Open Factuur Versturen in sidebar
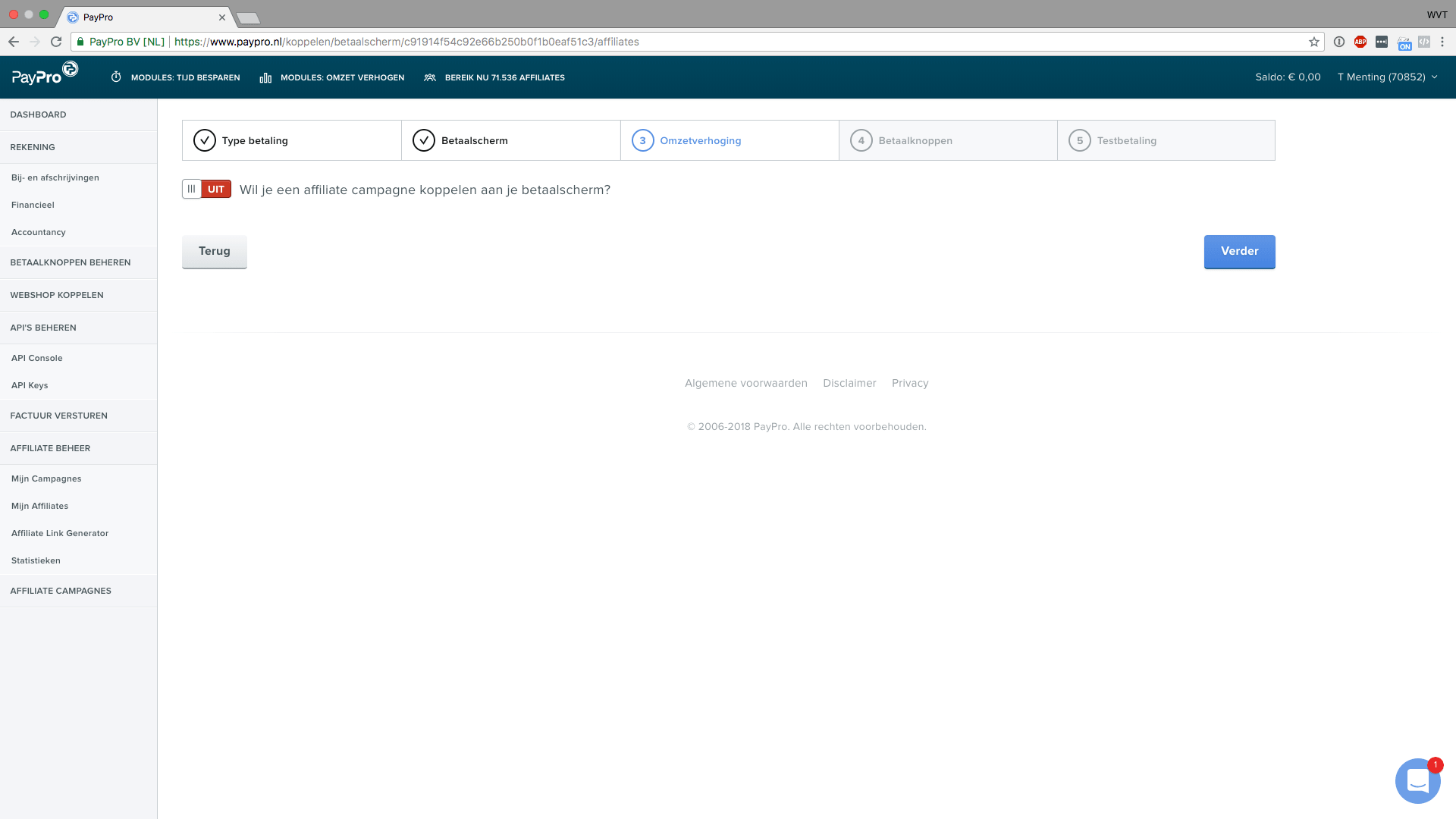 click(x=79, y=416)
